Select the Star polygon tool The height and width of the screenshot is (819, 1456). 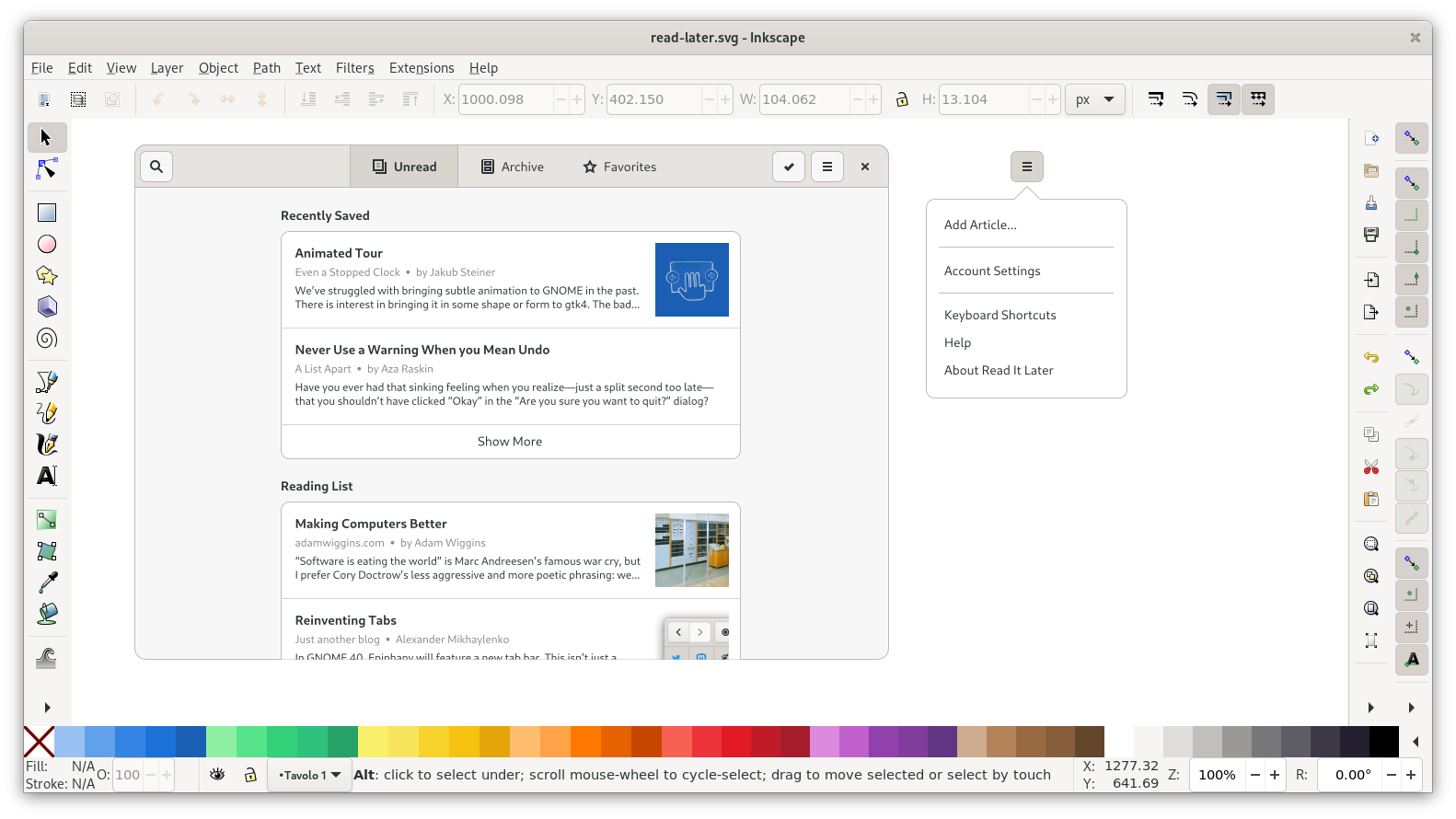[47, 275]
